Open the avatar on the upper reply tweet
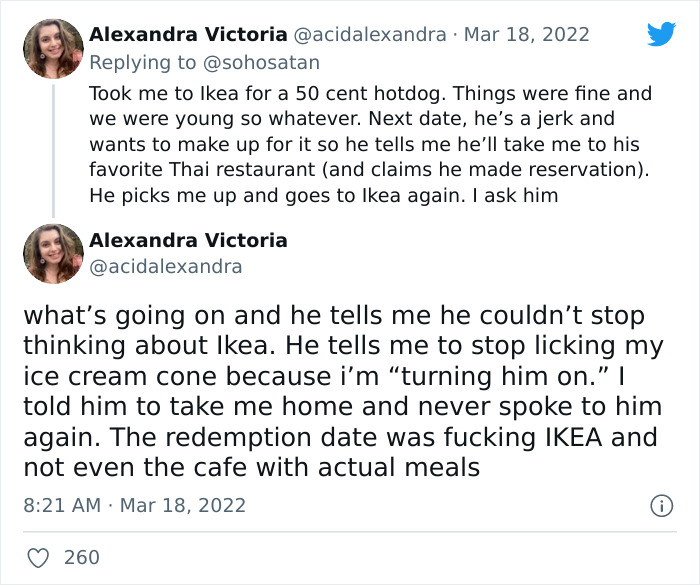Viewport: 700px width, 585px height. pyautogui.click(x=53, y=48)
